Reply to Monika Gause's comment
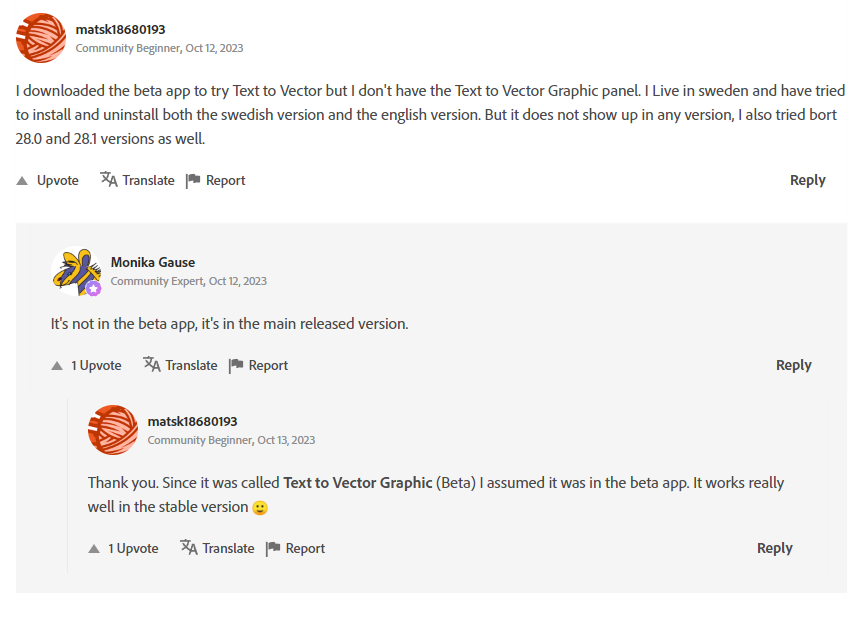Image resolution: width=868 pixels, height=623 pixels. 793,365
